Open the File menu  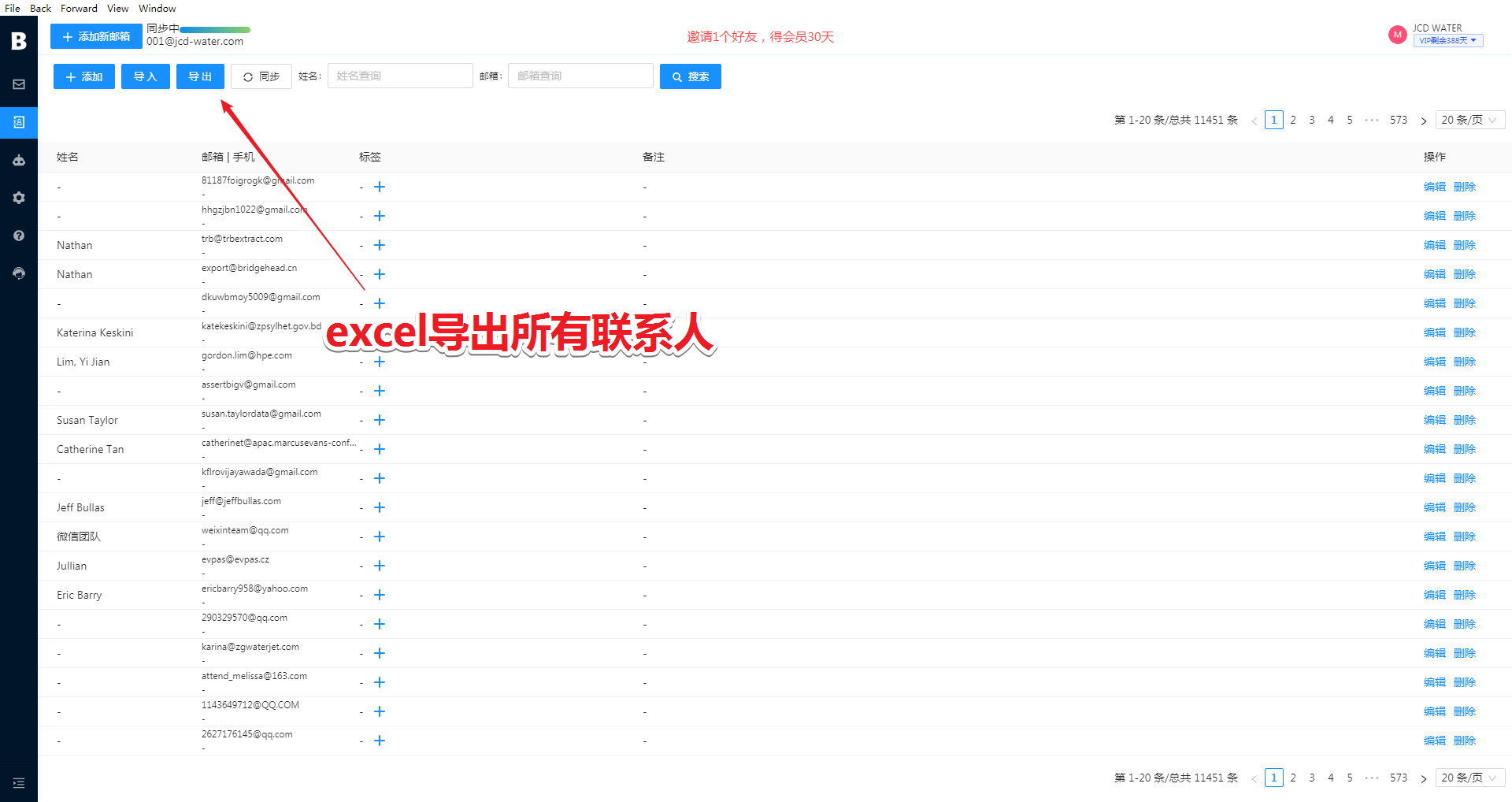tap(13, 8)
